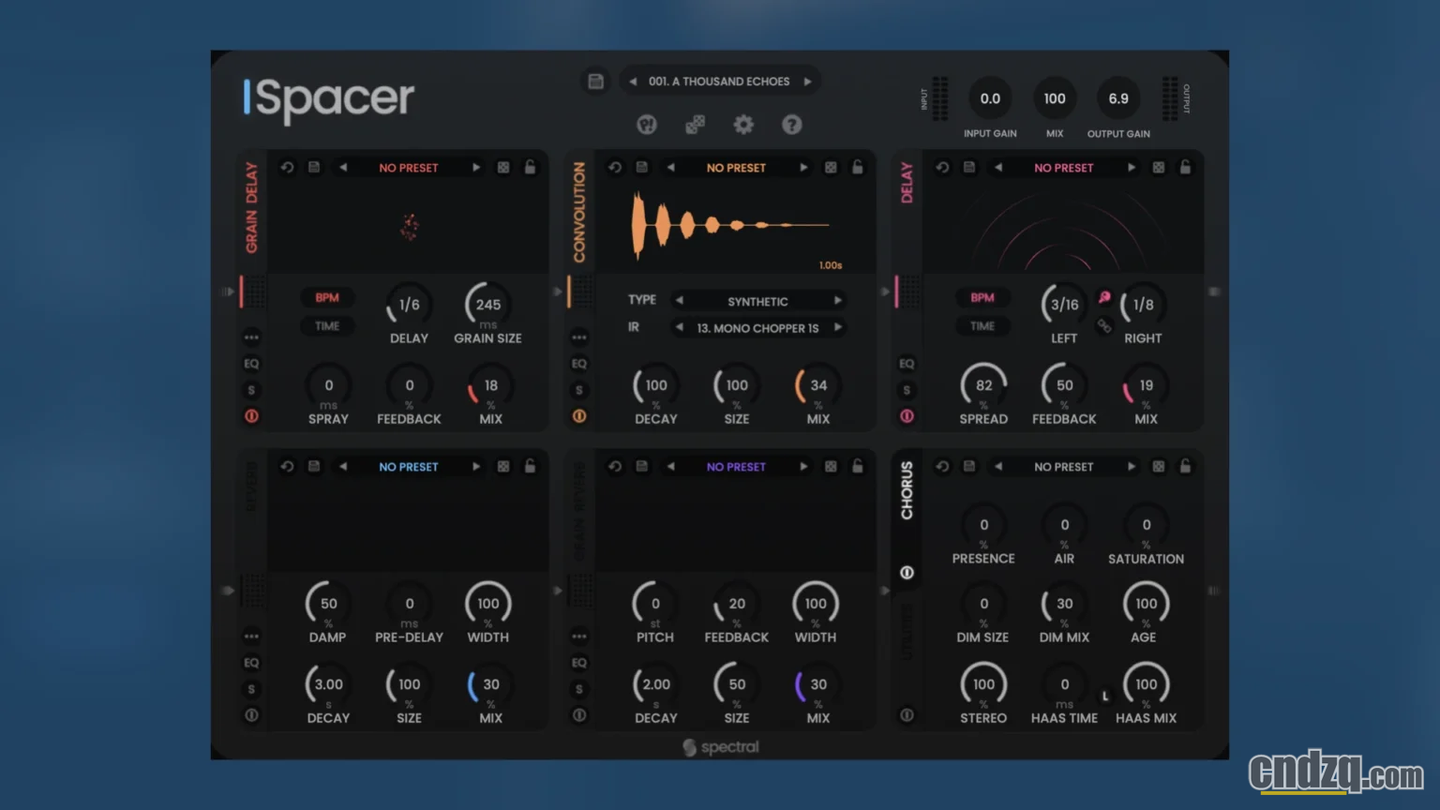This screenshot has width=1440, height=810.
Task: Open plugin settings via the gear icon
Action: tap(743, 124)
